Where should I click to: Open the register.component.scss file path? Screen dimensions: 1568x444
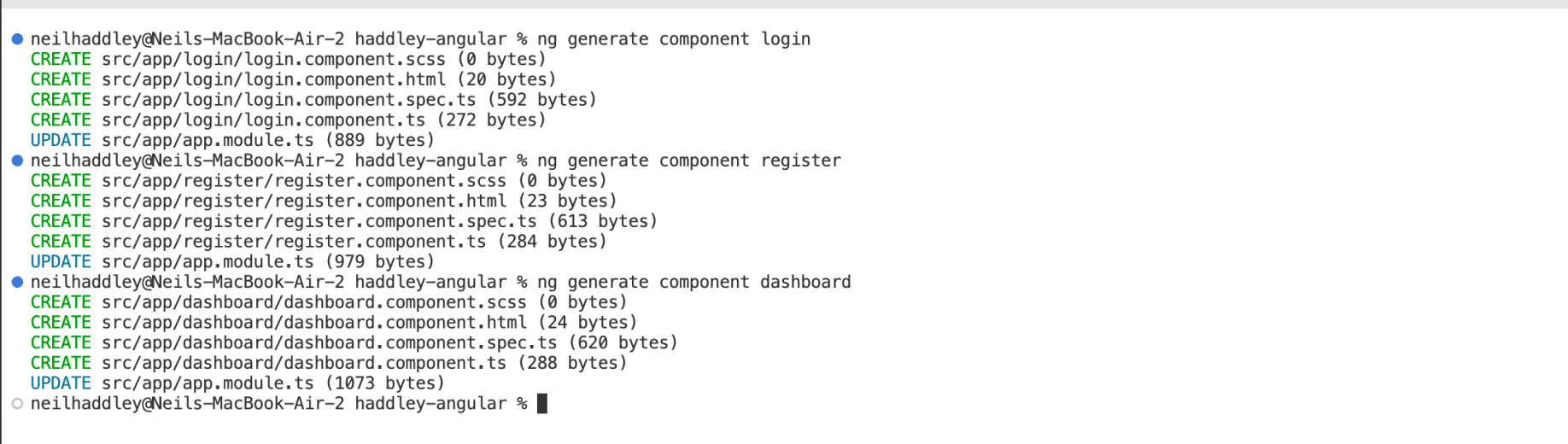[304, 181]
